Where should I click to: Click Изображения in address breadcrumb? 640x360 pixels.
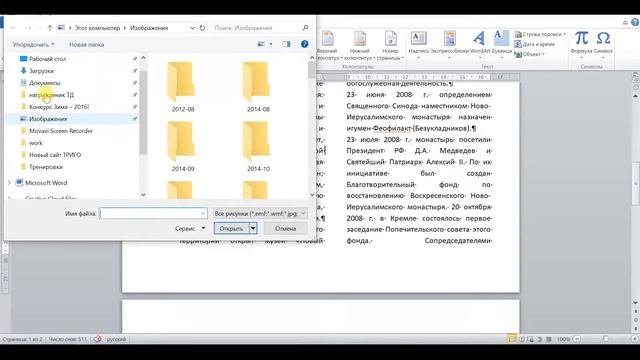(149, 28)
